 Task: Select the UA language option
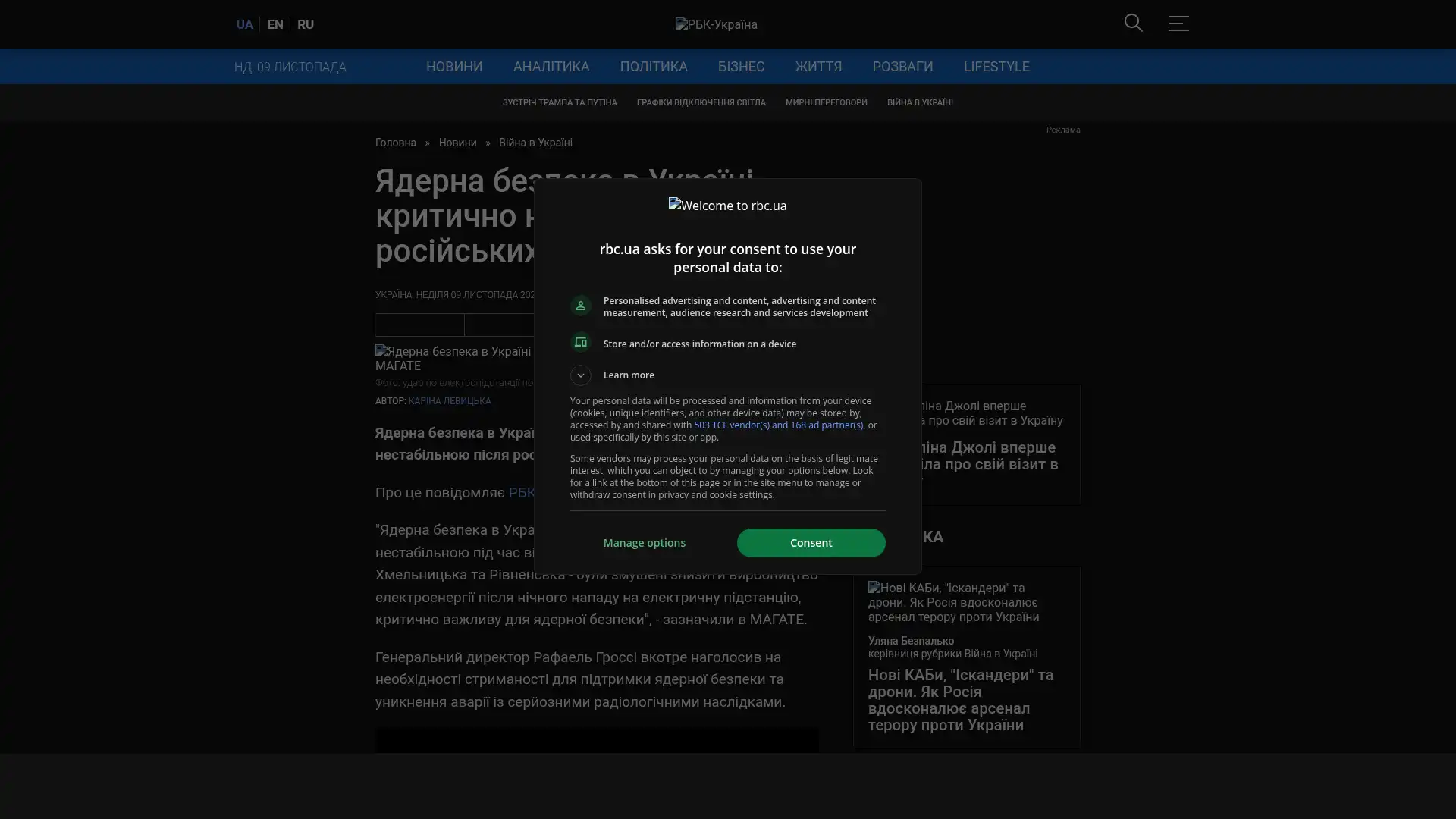[x=244, y=24]
